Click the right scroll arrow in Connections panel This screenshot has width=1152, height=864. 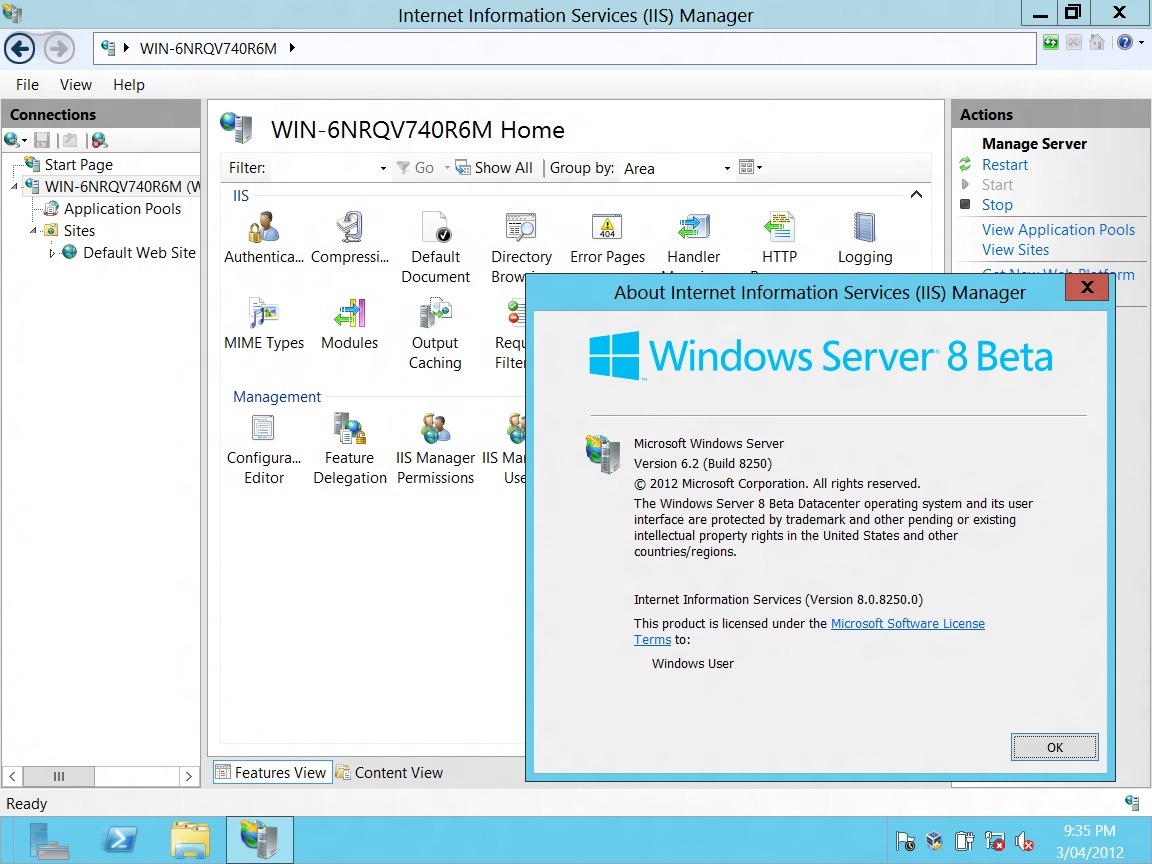189,776
